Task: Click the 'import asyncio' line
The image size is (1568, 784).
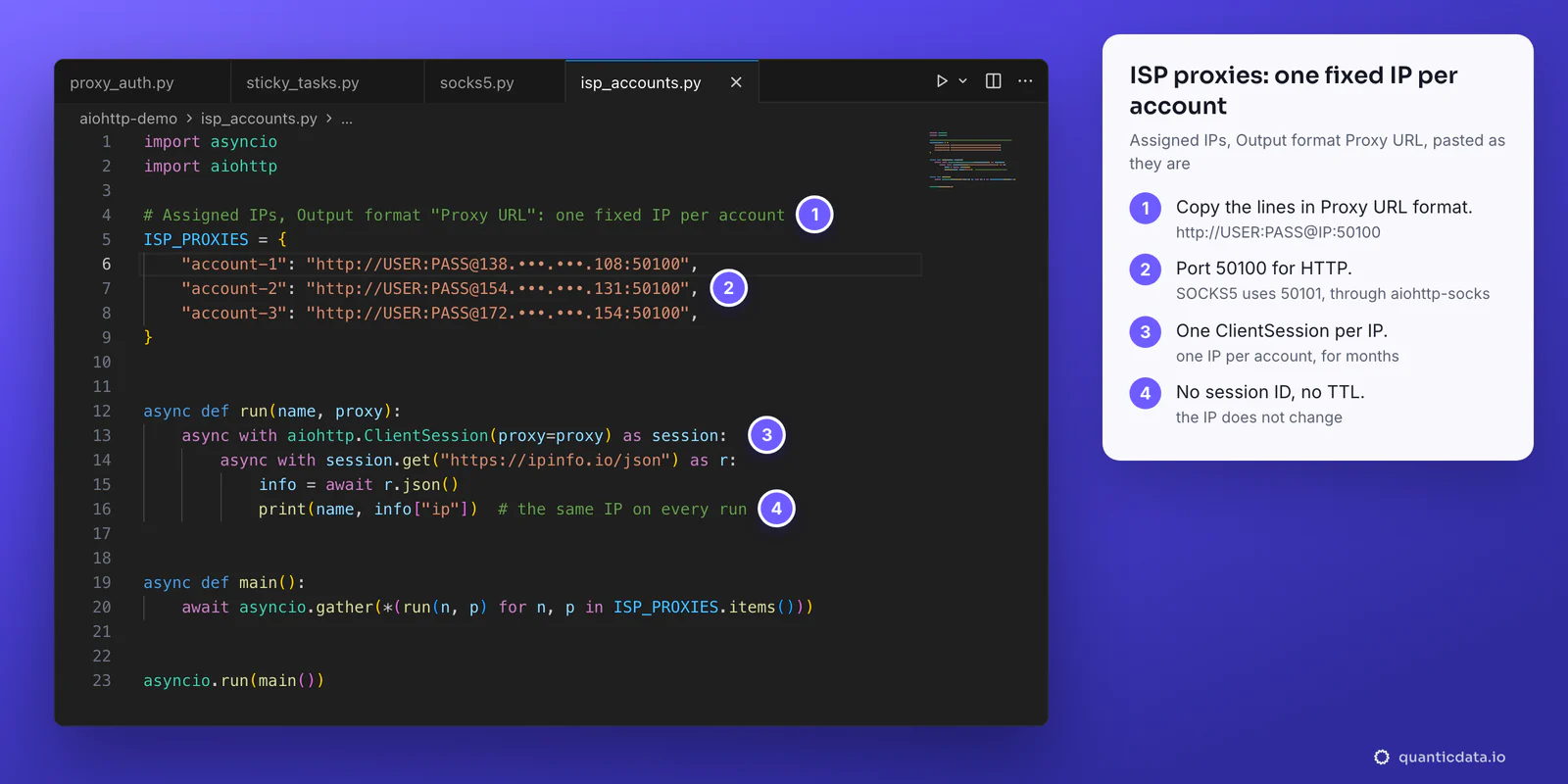Action: point(211,142)
